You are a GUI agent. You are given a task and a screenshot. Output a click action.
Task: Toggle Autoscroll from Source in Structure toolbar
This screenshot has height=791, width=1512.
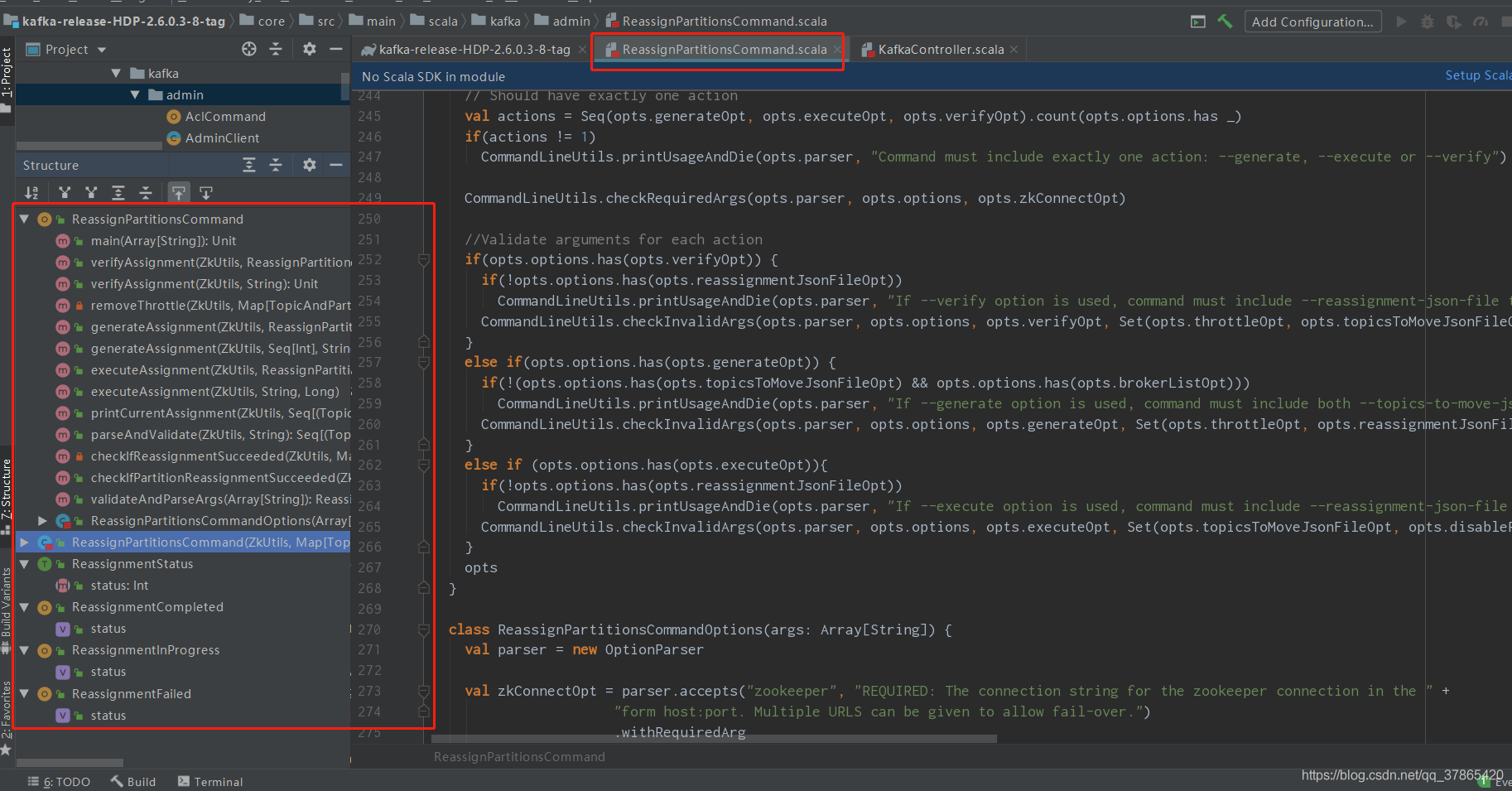(206, 193)
